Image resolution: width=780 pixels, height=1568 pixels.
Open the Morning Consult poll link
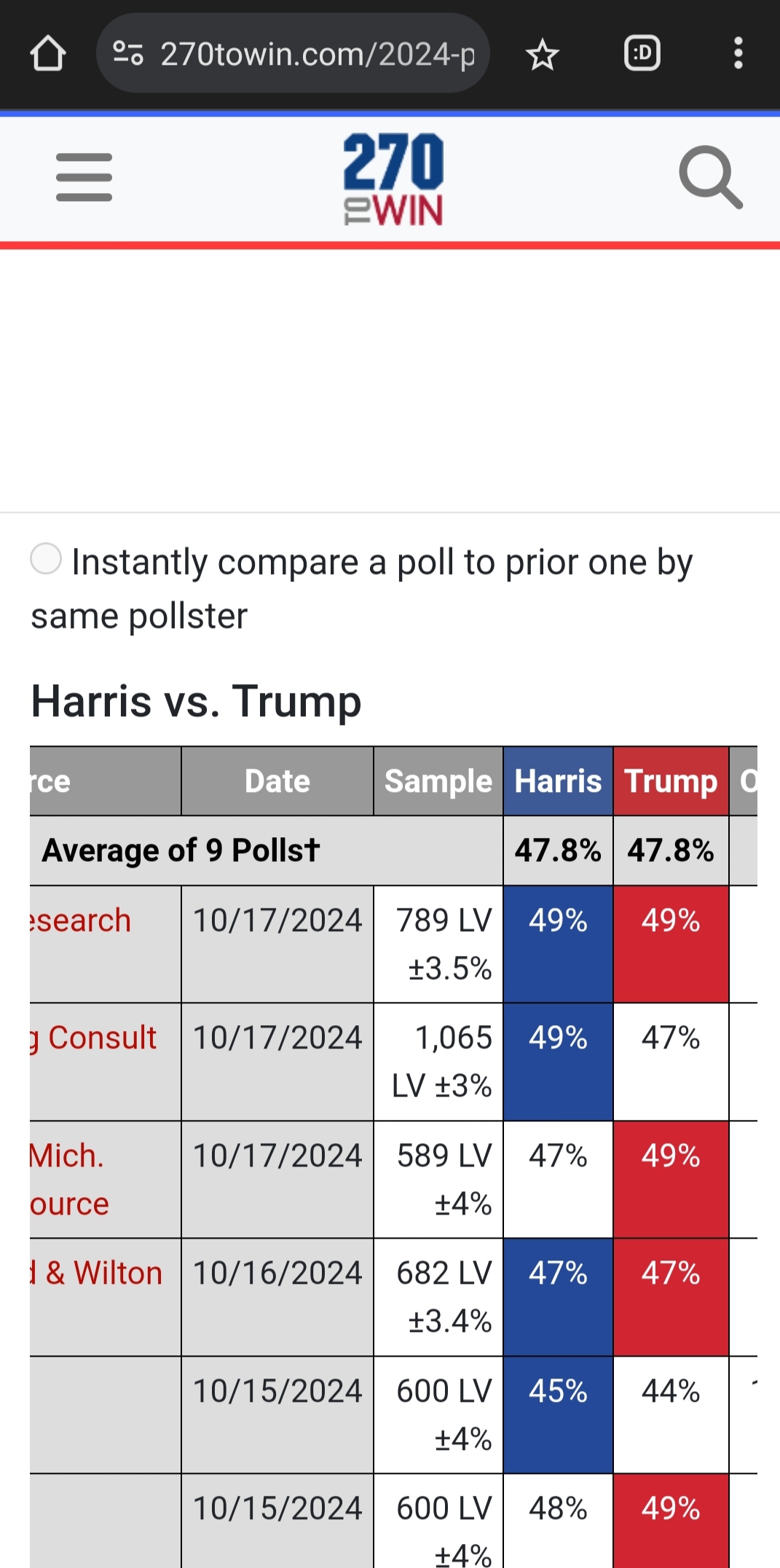(93, 1038)
